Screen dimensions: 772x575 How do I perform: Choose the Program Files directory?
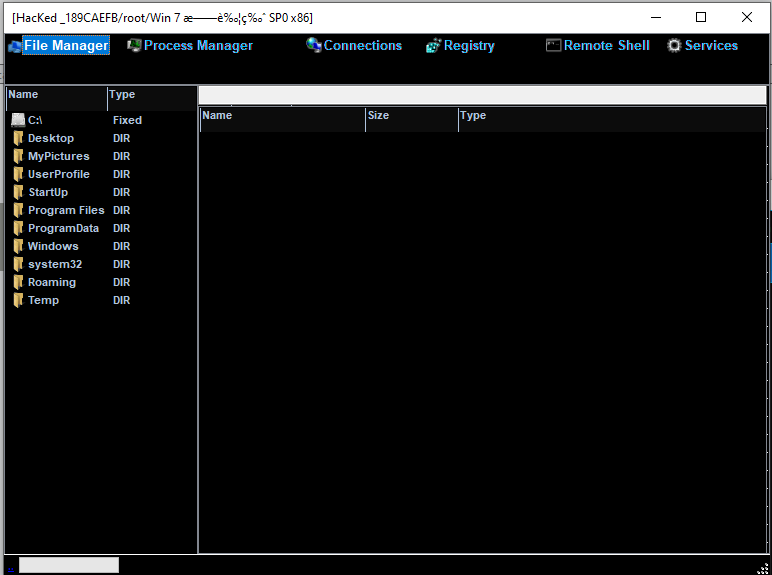tap(65, 210)
